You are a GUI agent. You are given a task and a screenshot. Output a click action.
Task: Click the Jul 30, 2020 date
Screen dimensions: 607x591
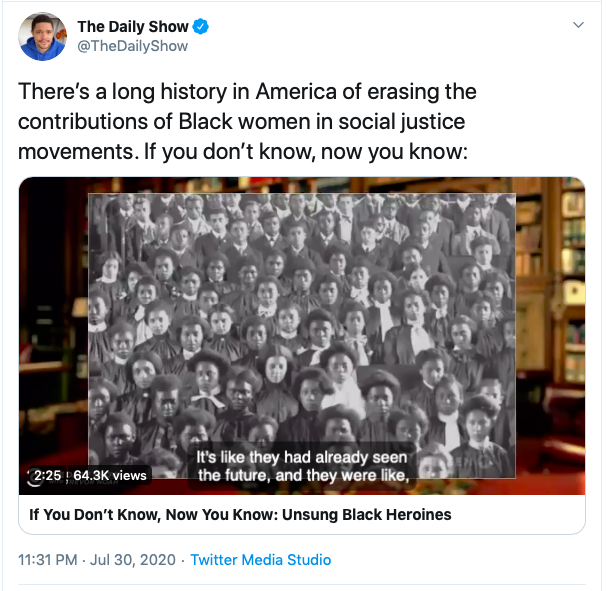point(132,560)
